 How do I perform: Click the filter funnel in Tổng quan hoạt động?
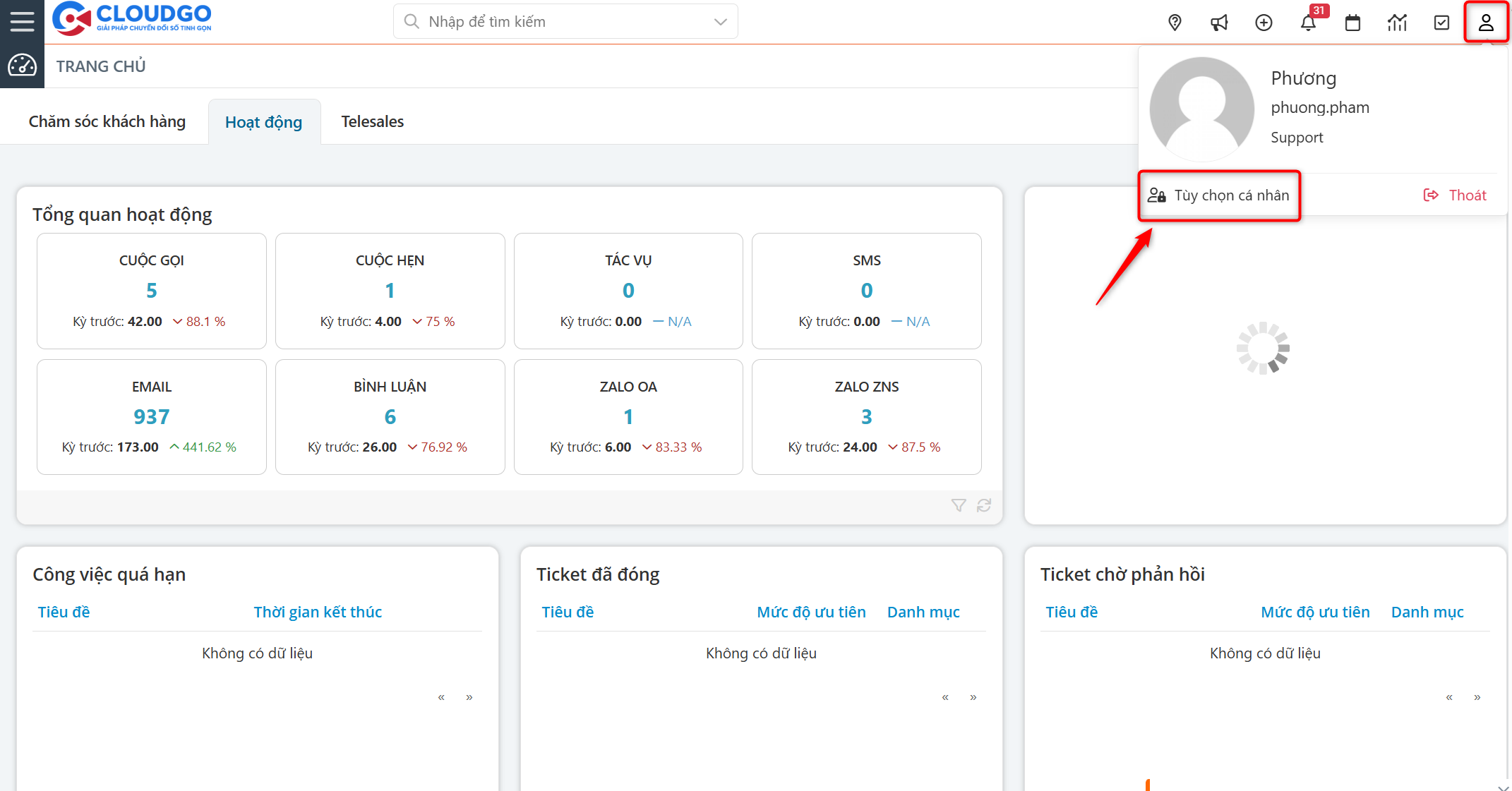[x=958, y=505]
